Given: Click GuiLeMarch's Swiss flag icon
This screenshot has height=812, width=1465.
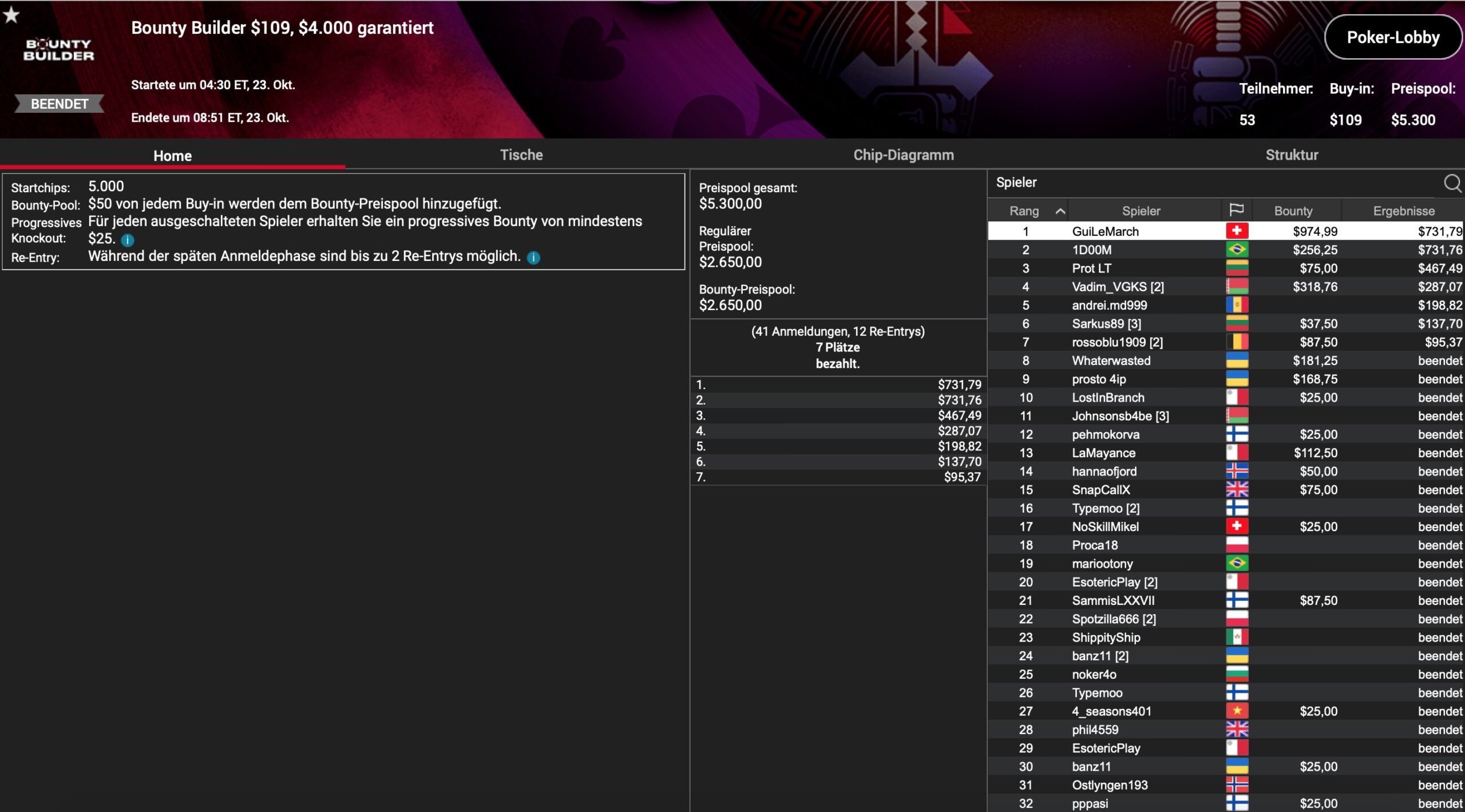Looking at the screenshot, I should click(x=1236, y=231).
